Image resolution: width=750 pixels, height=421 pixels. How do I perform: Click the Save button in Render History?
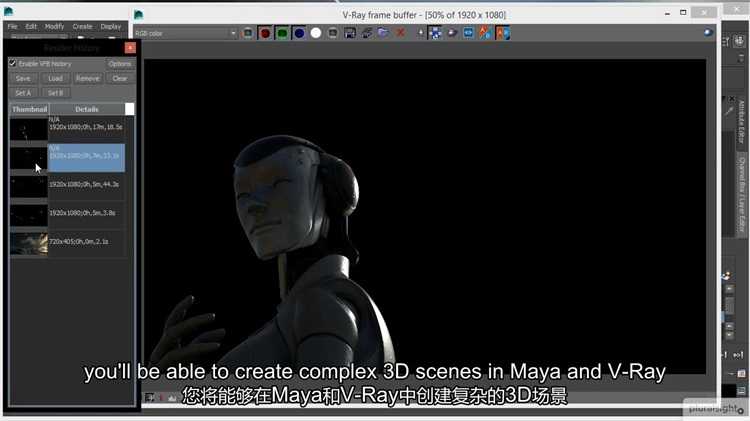pyautogui.click(x=23, y=78)
